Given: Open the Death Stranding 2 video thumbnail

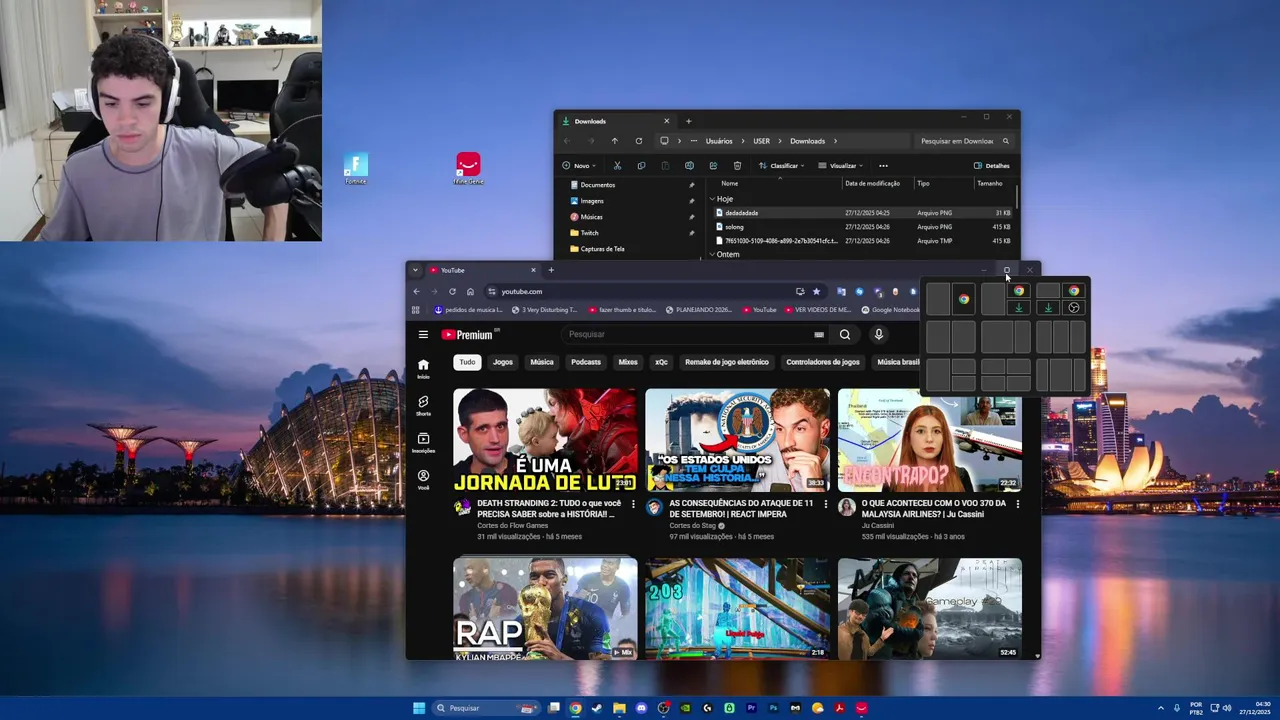Looking at the screenshot, I should coord(545,440).
